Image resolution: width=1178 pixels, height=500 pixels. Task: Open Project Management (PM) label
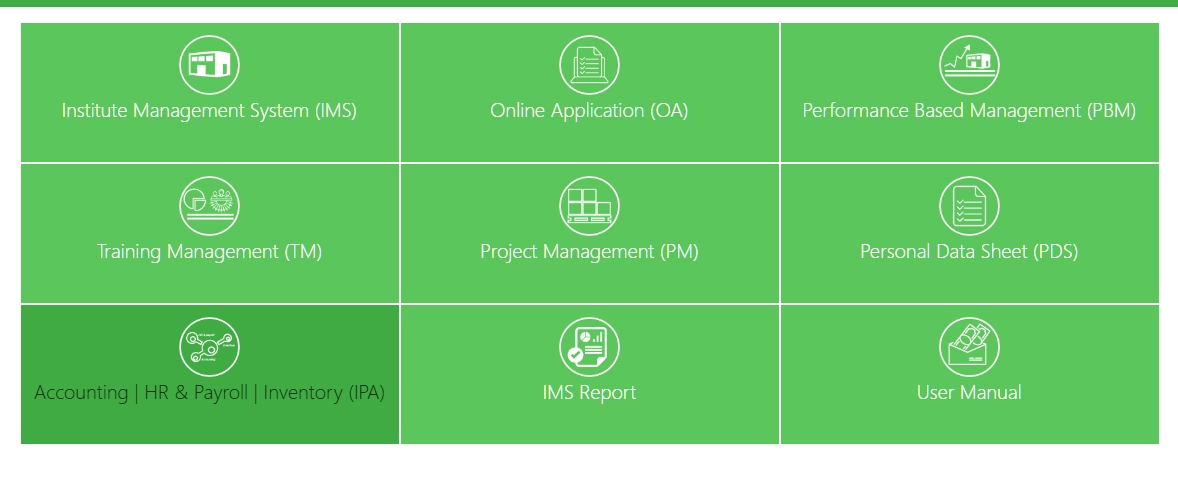[x=590, y=252]
